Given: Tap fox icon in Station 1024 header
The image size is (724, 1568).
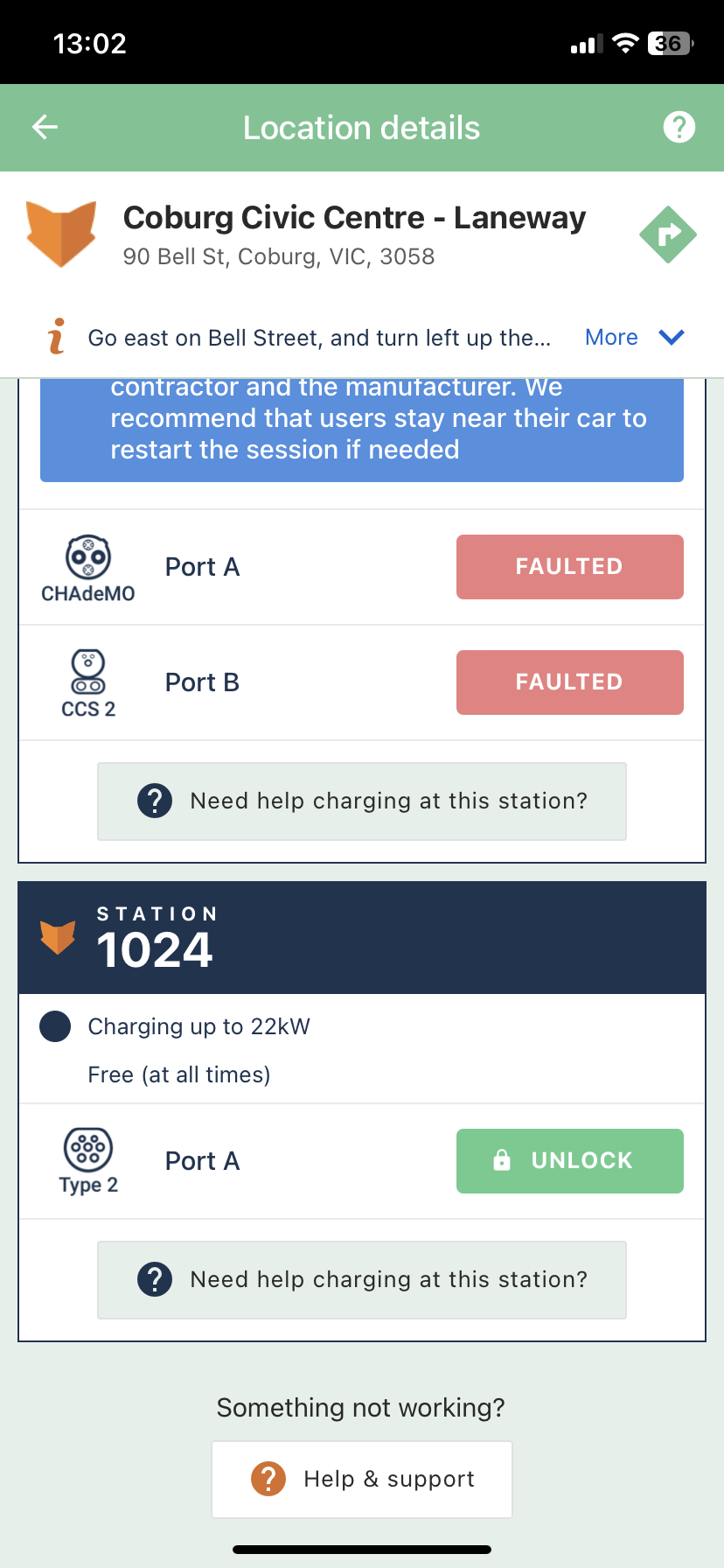Looking at the screenshot, I should coord(58,937).
